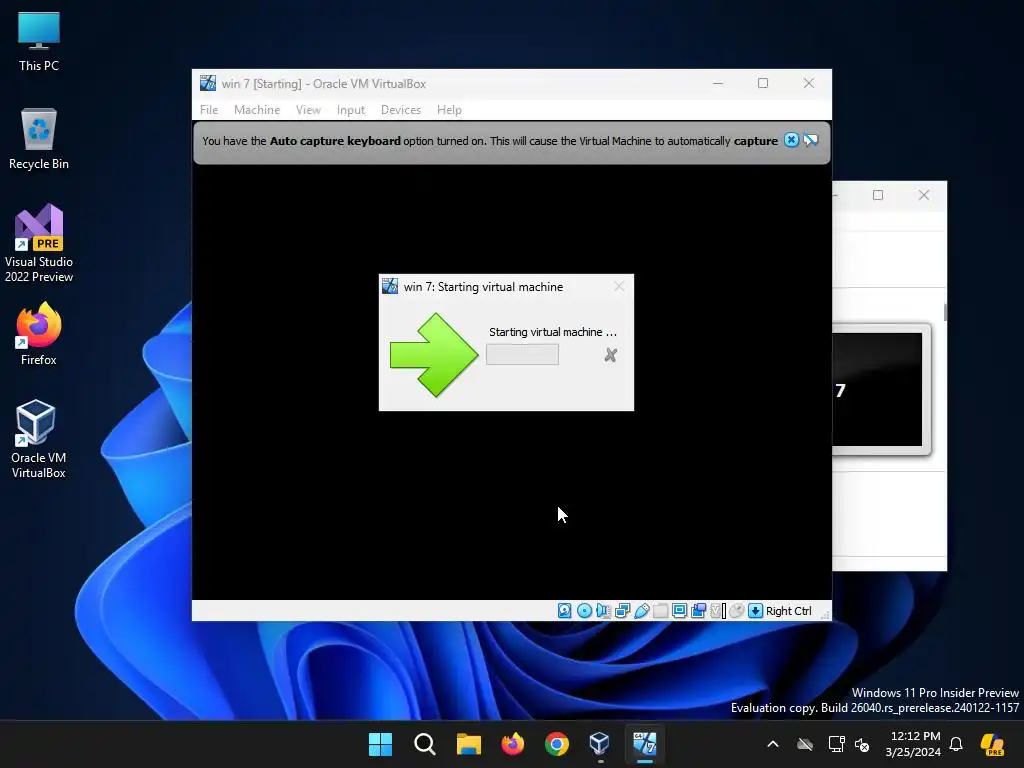The height and width of the screenshot is (768, 1024).
Task: Open the USB devices status icon
Action: 641,611
